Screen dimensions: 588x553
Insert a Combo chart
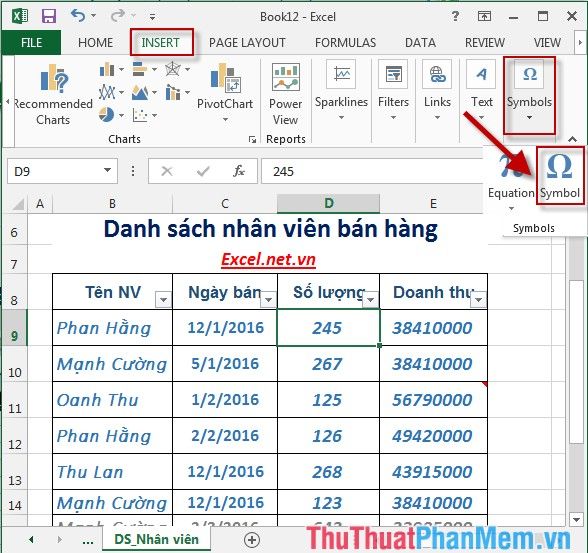[177, 92]
